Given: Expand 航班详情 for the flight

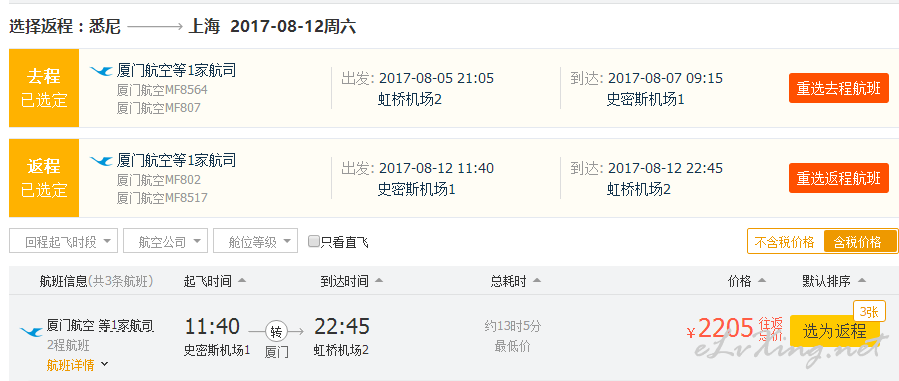Looking at the screenshot, I should pyautogui.click(x=77, y=364).
